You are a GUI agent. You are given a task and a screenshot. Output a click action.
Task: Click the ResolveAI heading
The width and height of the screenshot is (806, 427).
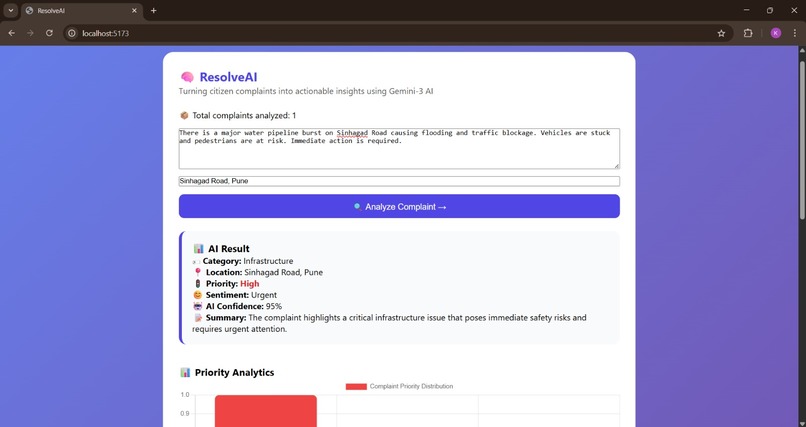(228, 77)
